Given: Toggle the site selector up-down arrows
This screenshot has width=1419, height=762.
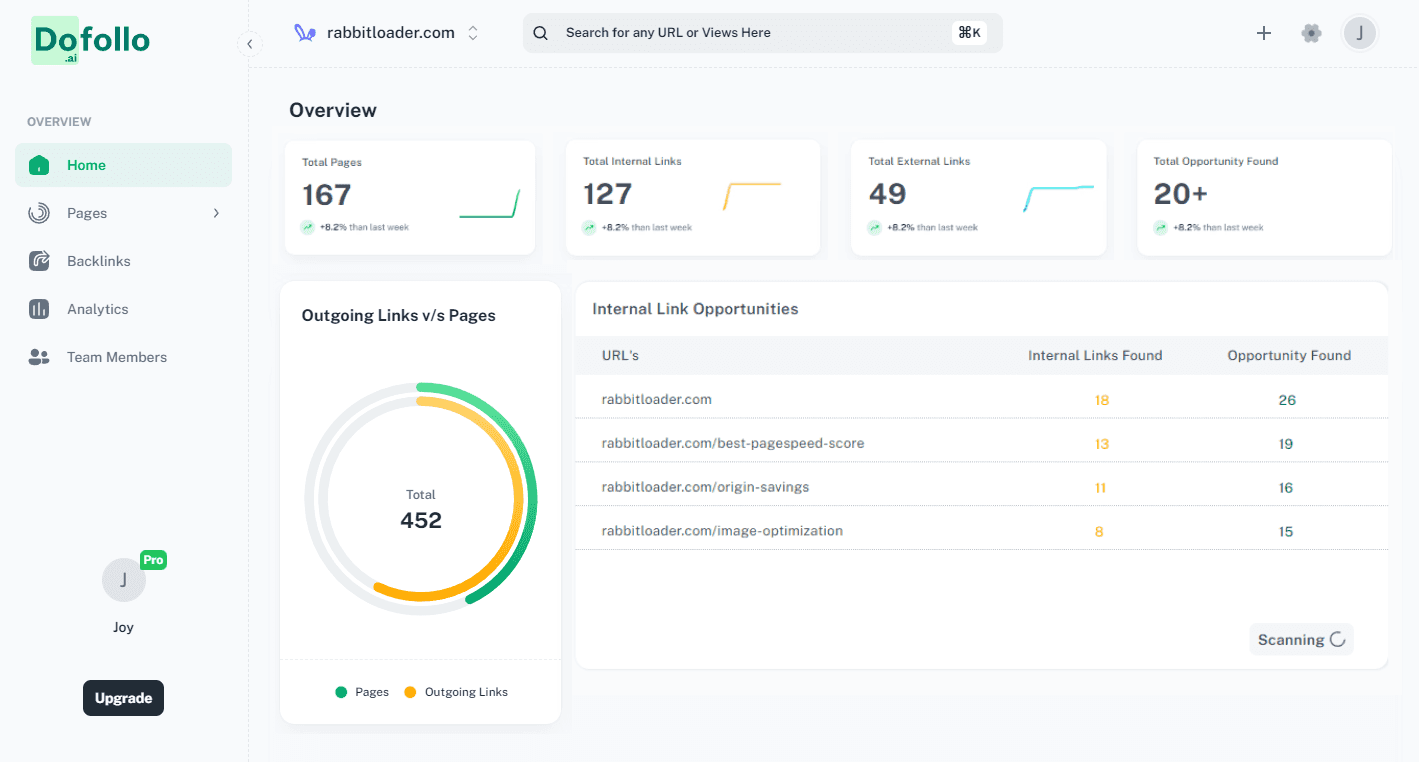Looking at the screenshot, I should tap(473, 33).
